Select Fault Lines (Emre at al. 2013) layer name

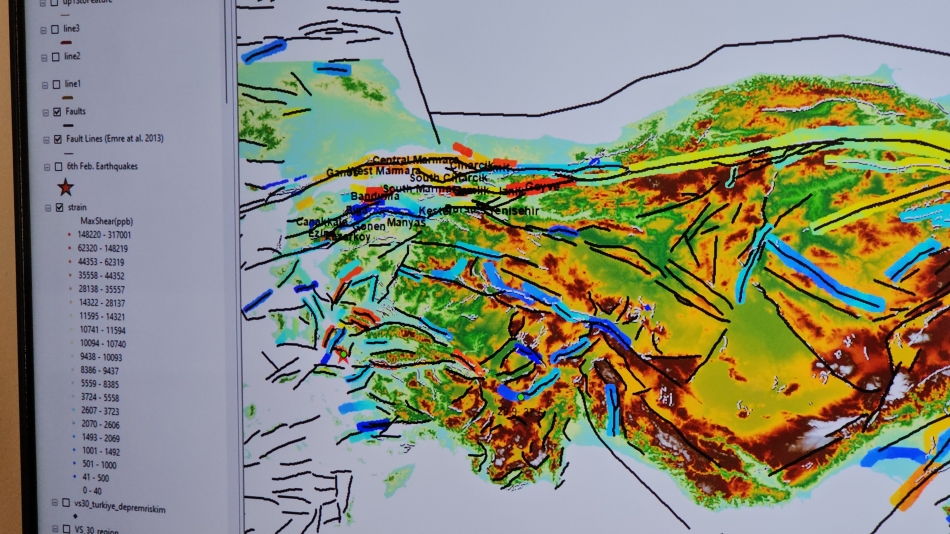click(x=115, y=139)
